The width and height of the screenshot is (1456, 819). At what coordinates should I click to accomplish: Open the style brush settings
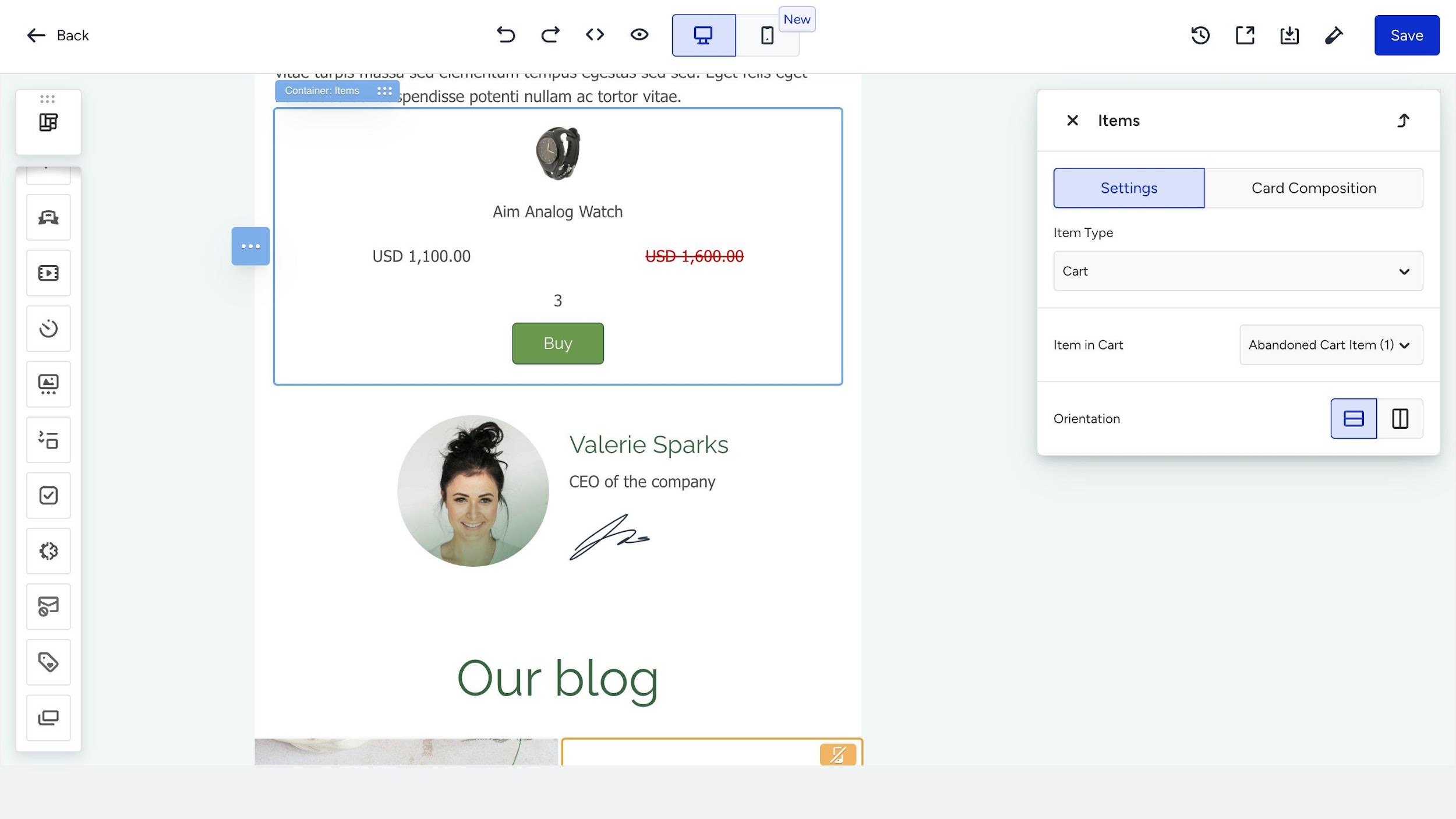pyautogui.click(x=1334, y=36)
